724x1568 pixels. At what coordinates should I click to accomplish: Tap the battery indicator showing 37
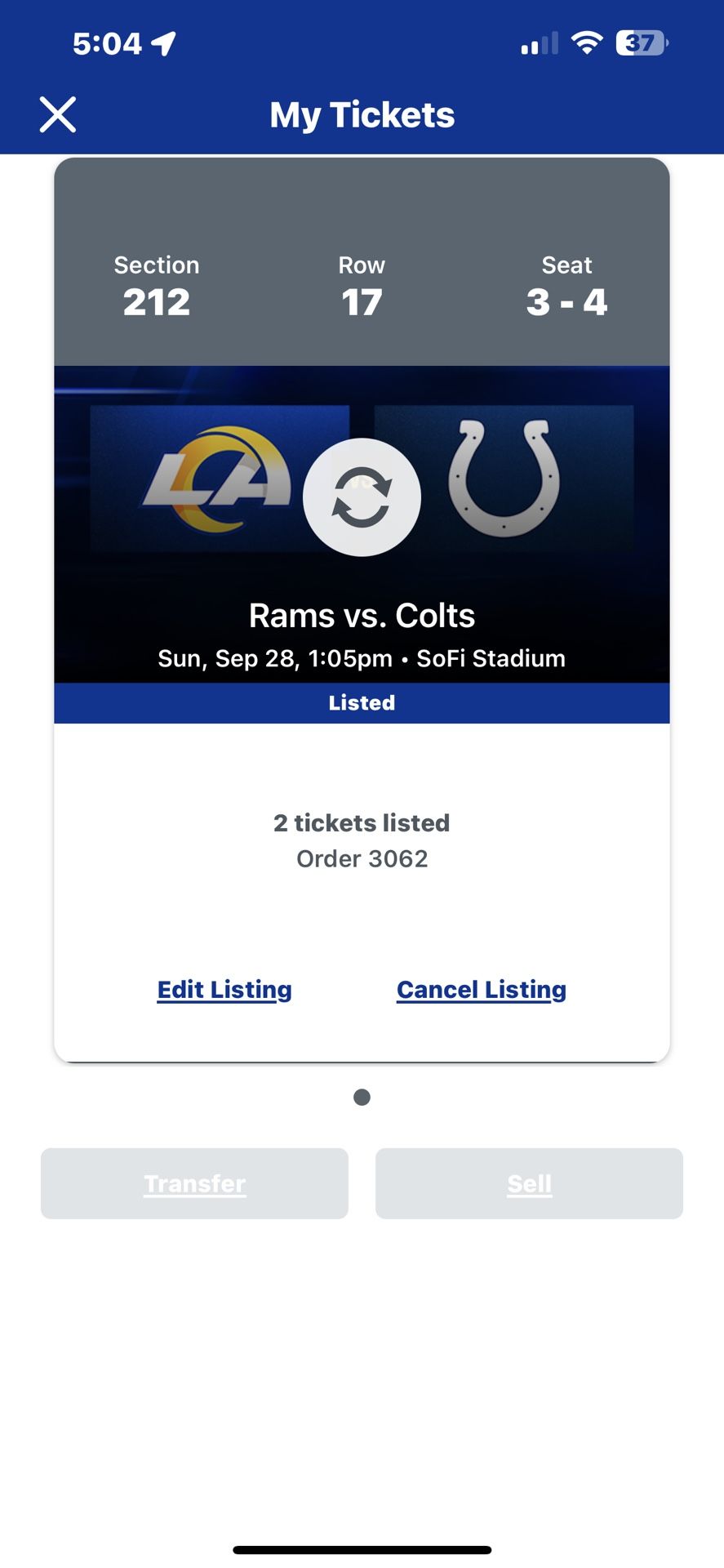coord(642,42)
